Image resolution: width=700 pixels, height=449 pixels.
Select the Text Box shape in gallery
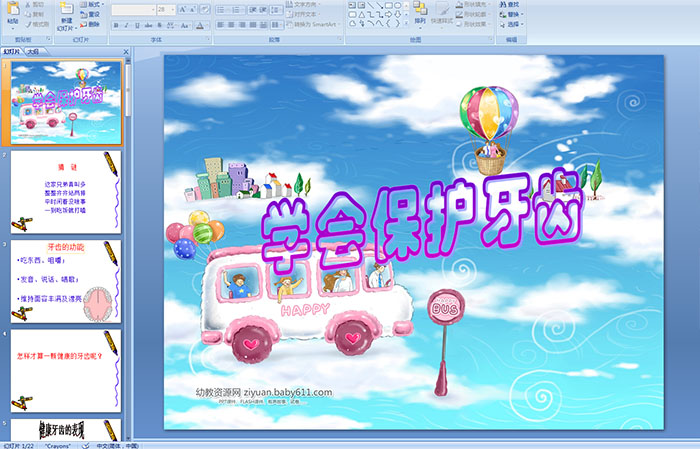point(353,5)
